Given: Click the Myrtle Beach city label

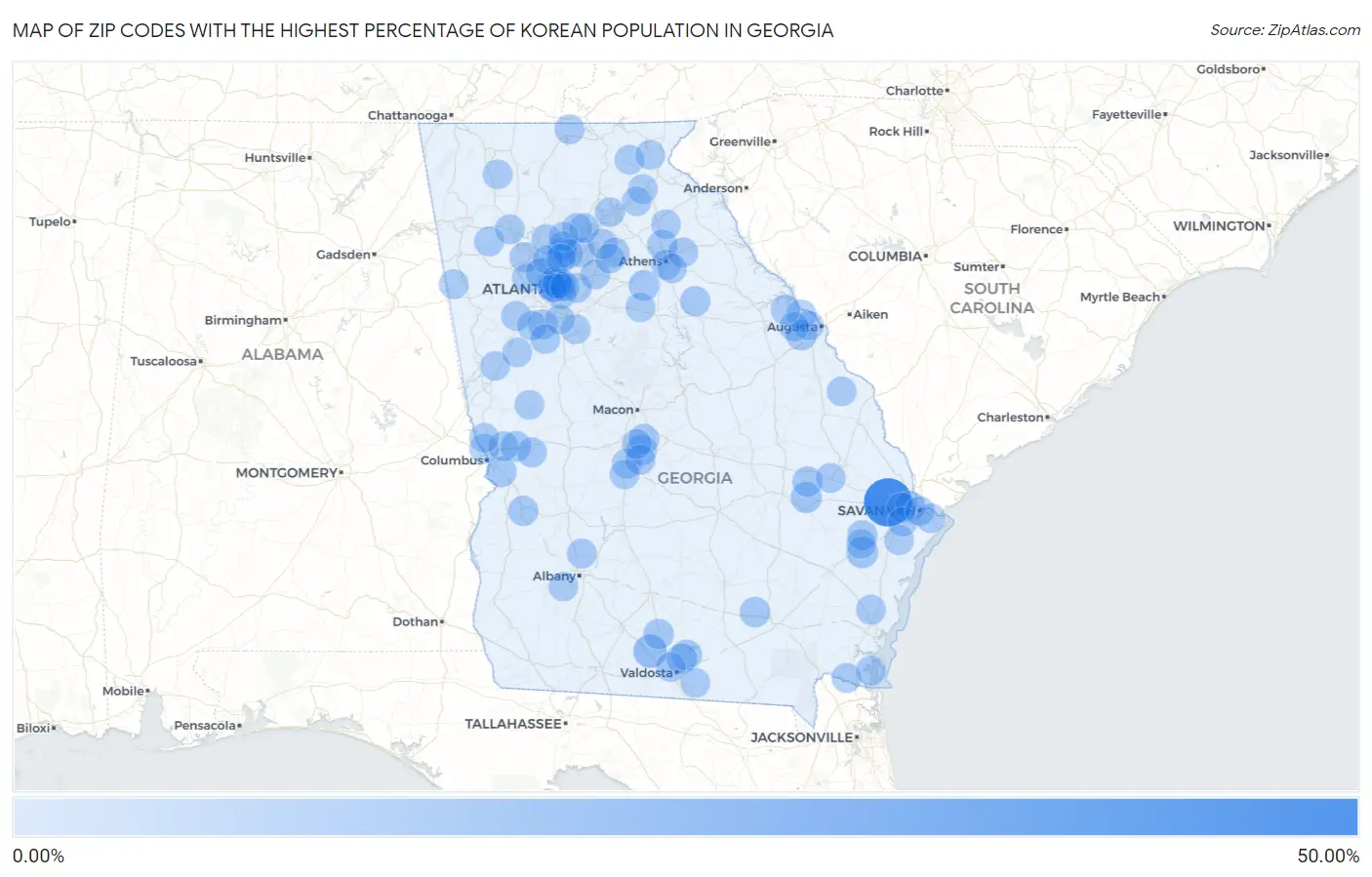Looking at the screenshot, I should point(1120,297).
